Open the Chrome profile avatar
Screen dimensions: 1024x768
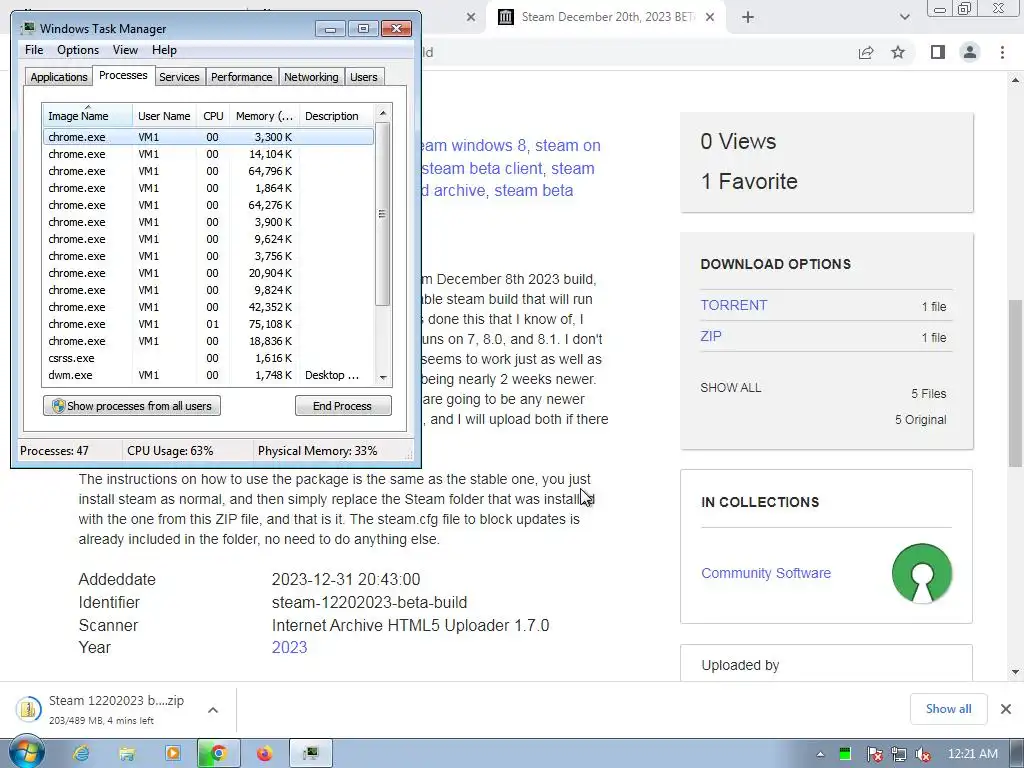(x=970, y=52)
